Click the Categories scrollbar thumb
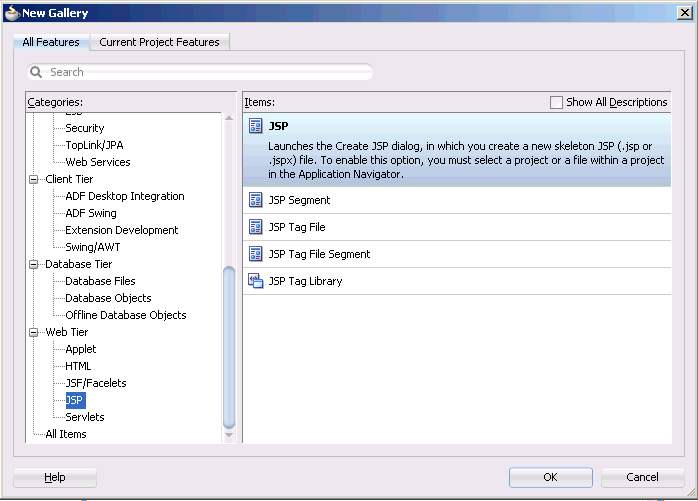698x501 pixels. pyautogui.click(x=229, y=347)
